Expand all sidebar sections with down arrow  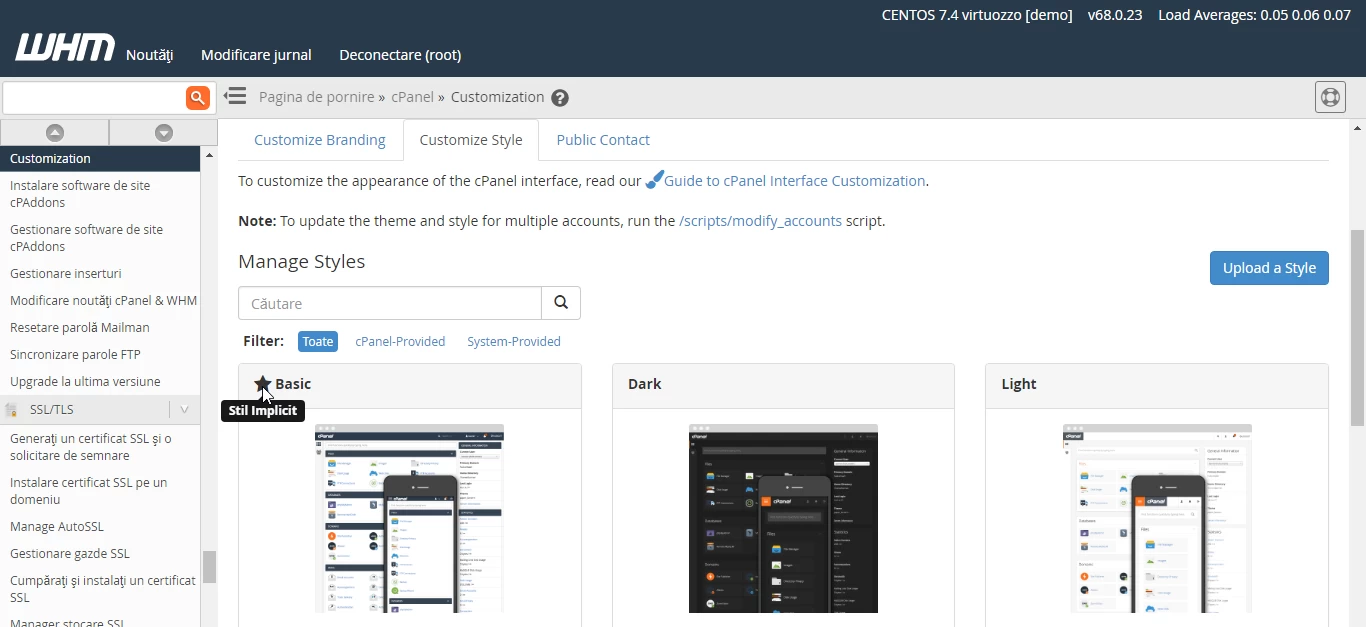click(x=164, y=132)
